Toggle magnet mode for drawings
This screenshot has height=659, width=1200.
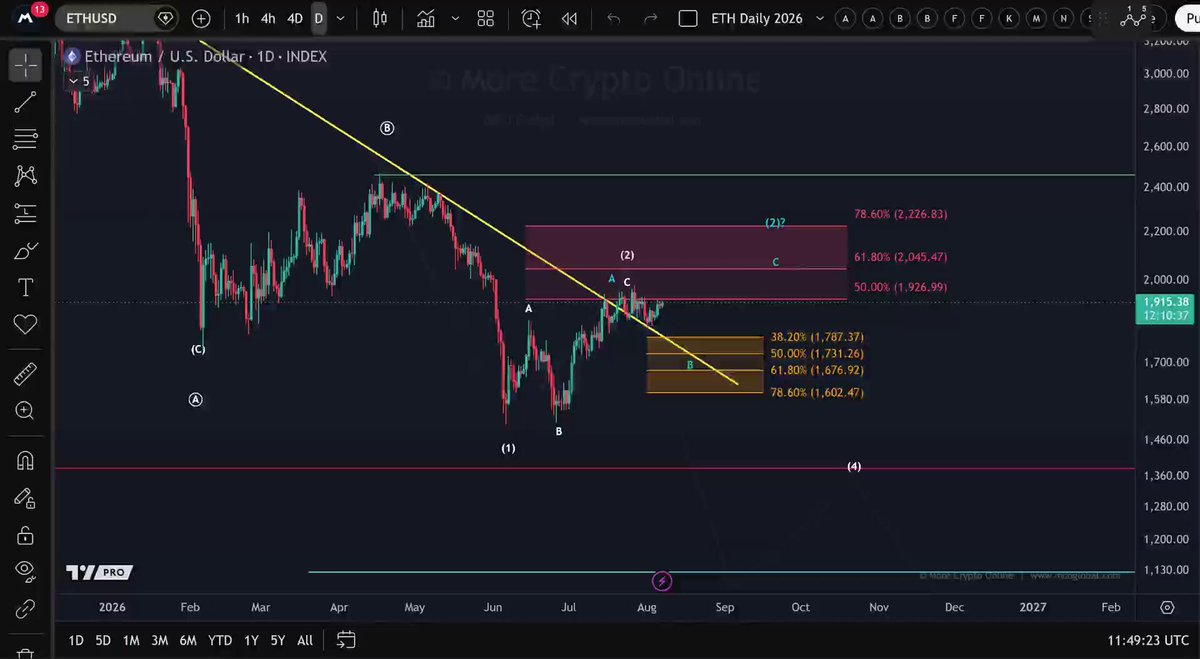coord(25,461)
